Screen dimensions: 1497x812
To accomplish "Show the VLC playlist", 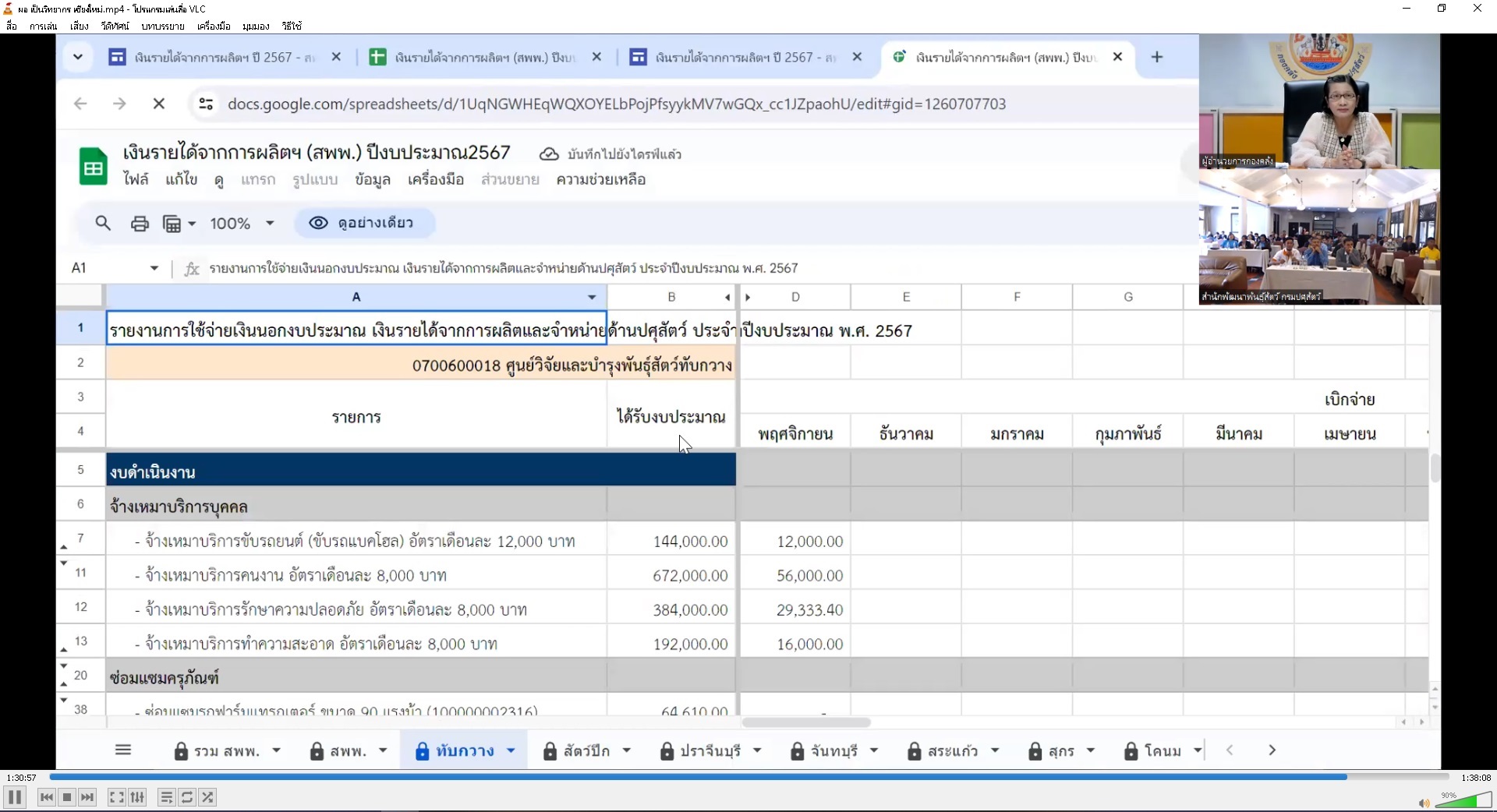I will coord(166,797).
